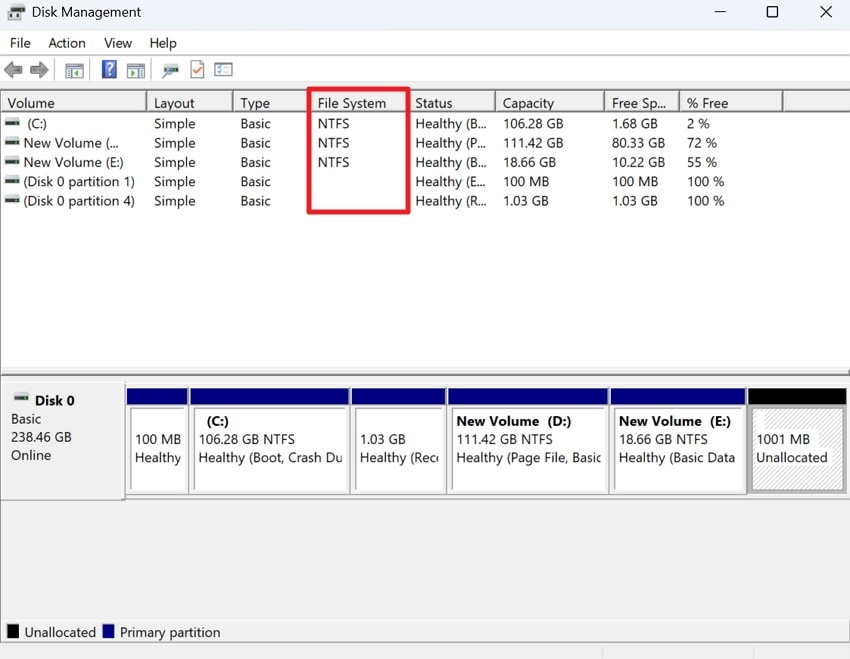Select (Disk 0 partition 4) row
Screen dimensions: 850x659
(391, 201)
